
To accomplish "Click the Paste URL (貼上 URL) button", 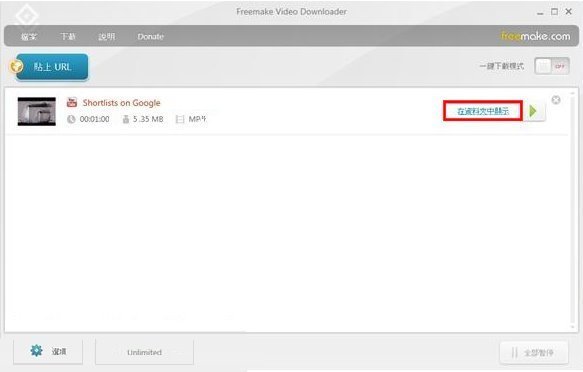I will pyautogui.click(x=52, y=67).
